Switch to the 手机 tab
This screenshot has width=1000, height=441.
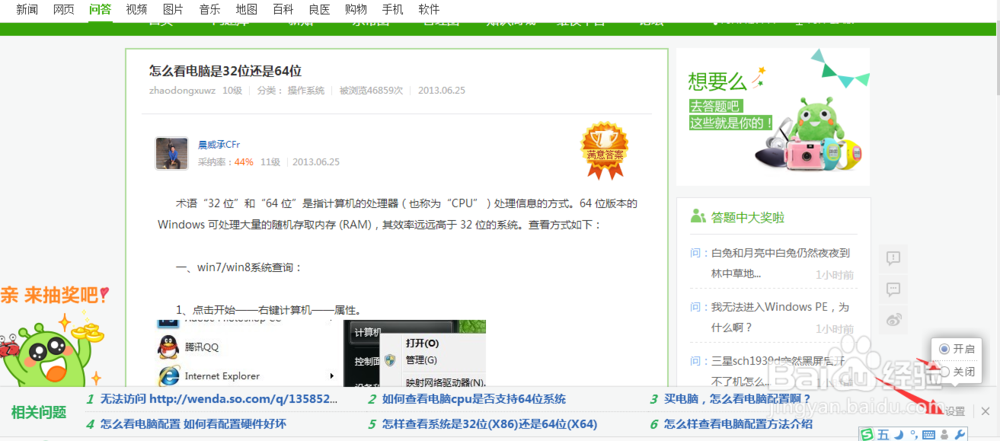pos(392,9)
